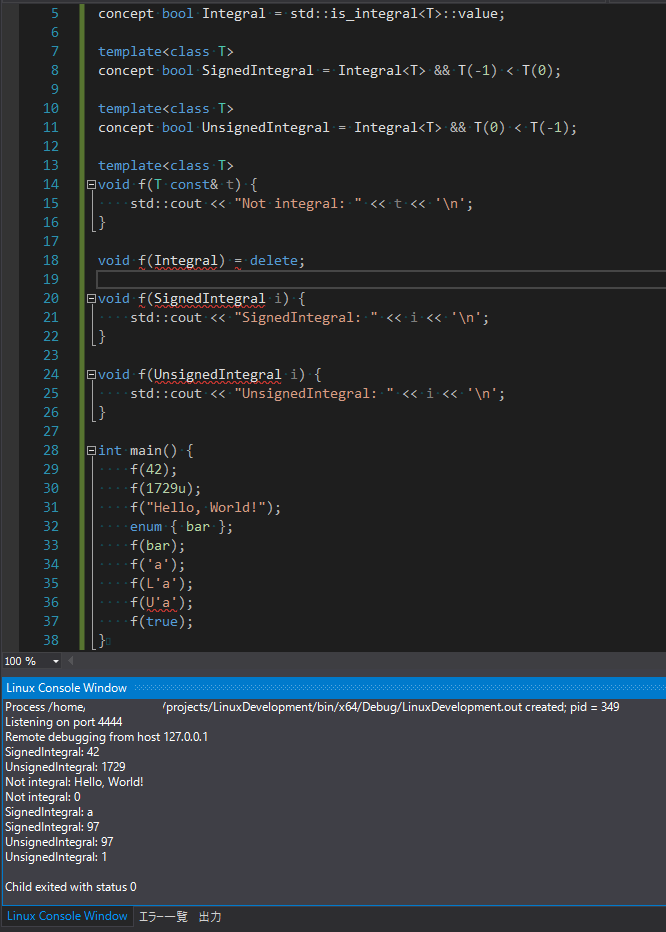666x932 pixels.
Task: Click 'delete' keyword on line 18
Action: tap(274, 260)
